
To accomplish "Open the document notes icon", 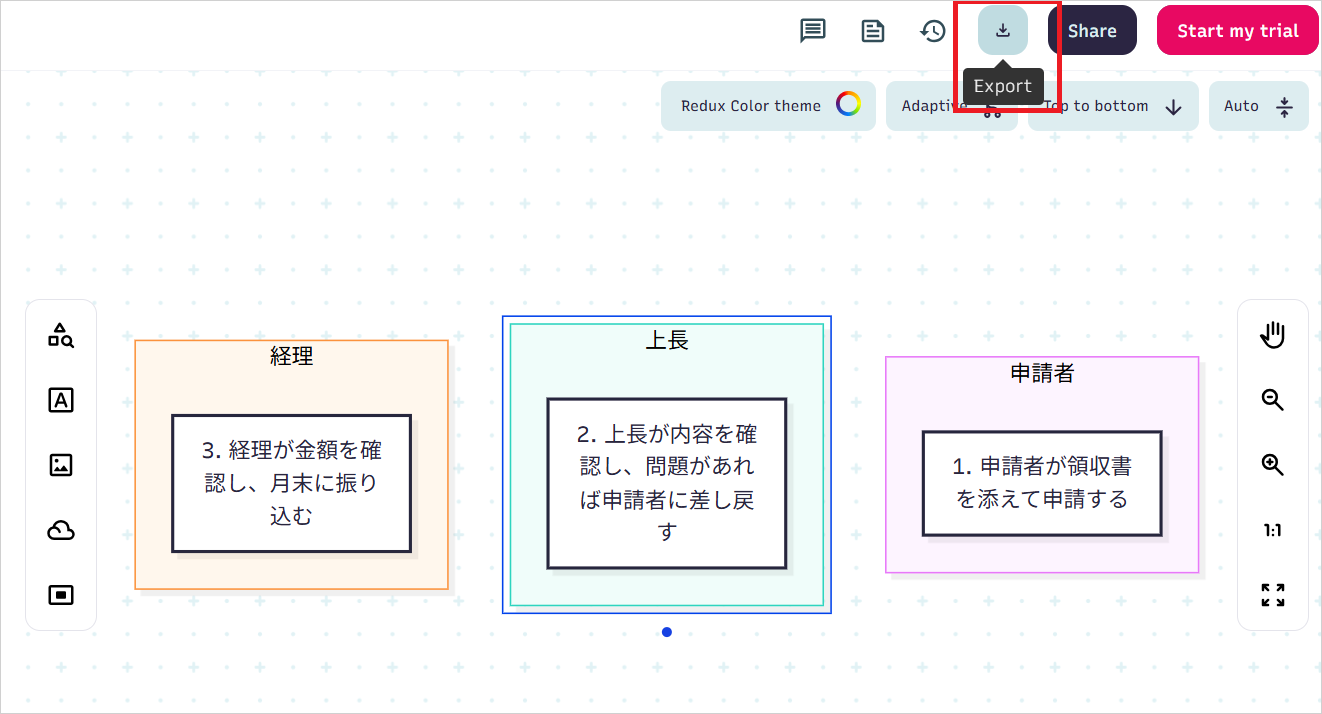I will pos(873,31).
